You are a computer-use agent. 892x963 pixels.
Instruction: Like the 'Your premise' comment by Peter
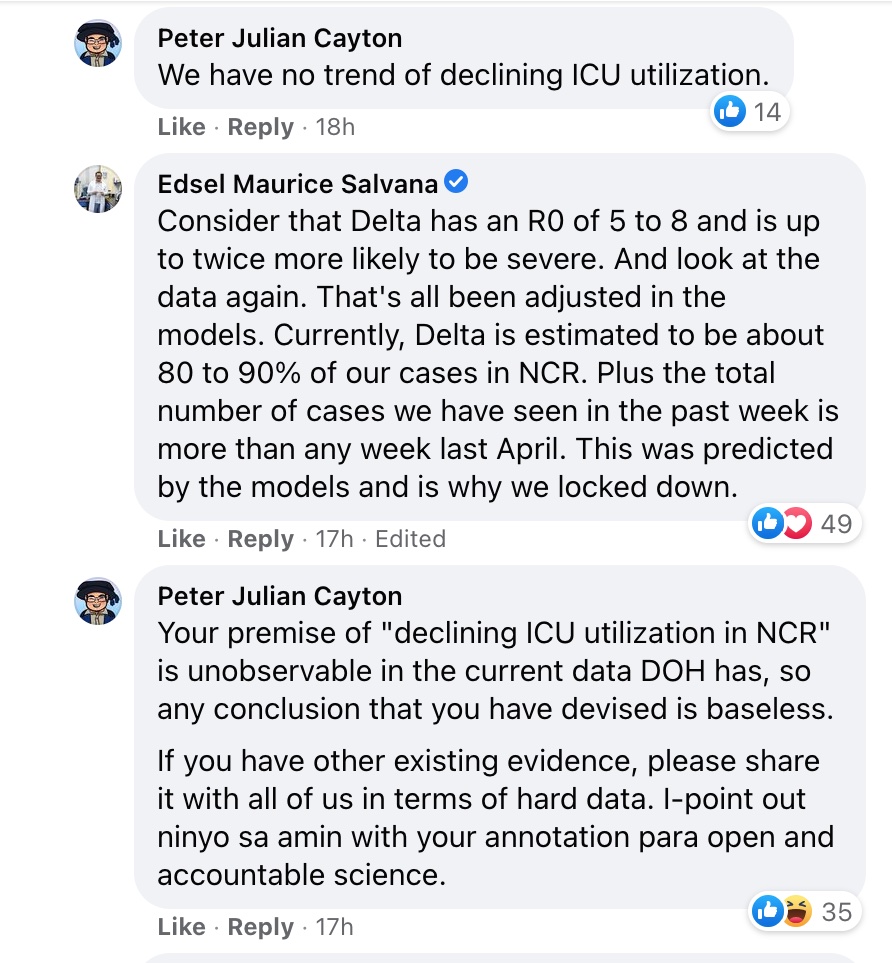pyautogui.click(x=181, y=927)
